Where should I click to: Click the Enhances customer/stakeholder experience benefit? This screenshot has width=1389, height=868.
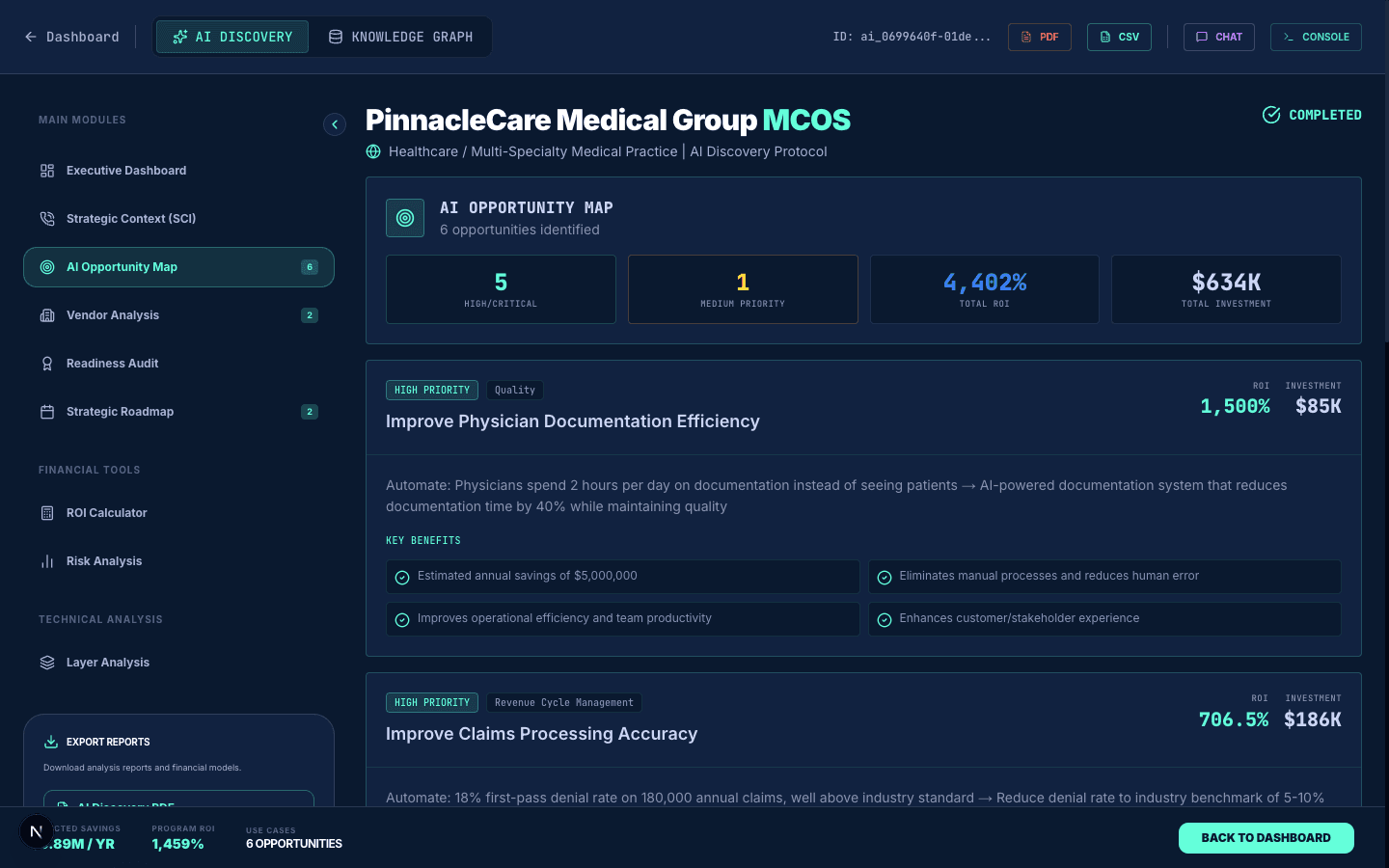coord(1104,619)
